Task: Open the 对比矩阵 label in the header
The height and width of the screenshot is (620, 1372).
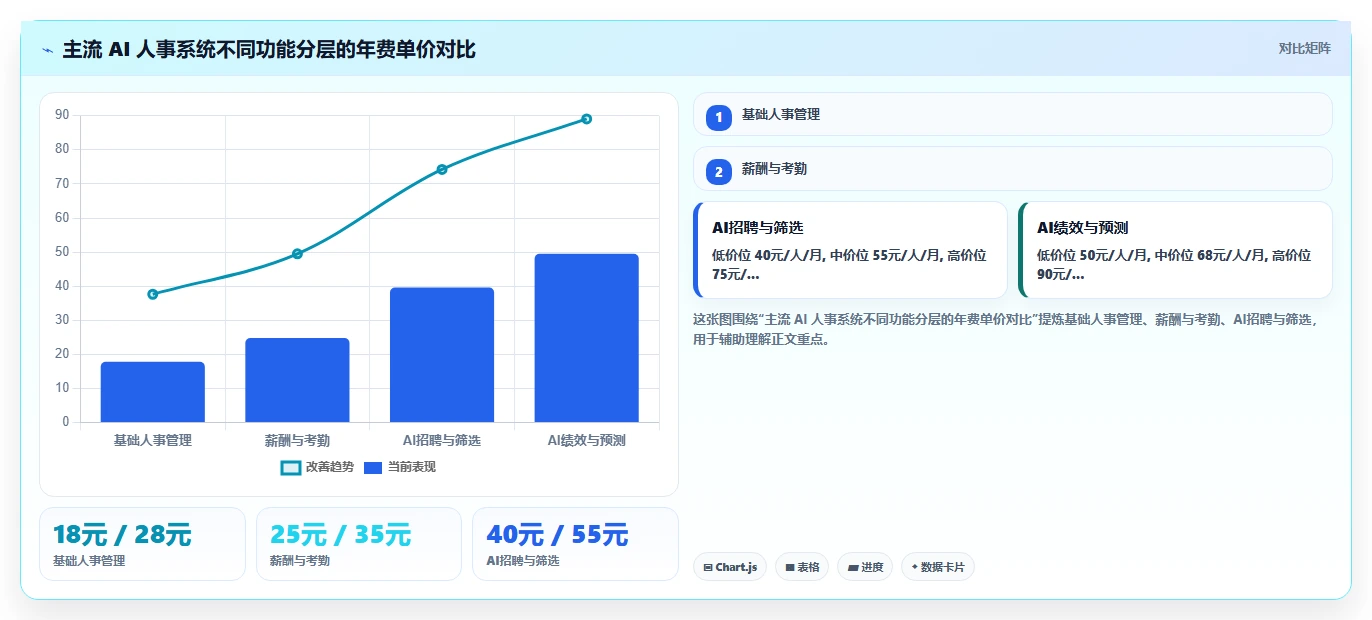Action: (x=1304, y=48)
